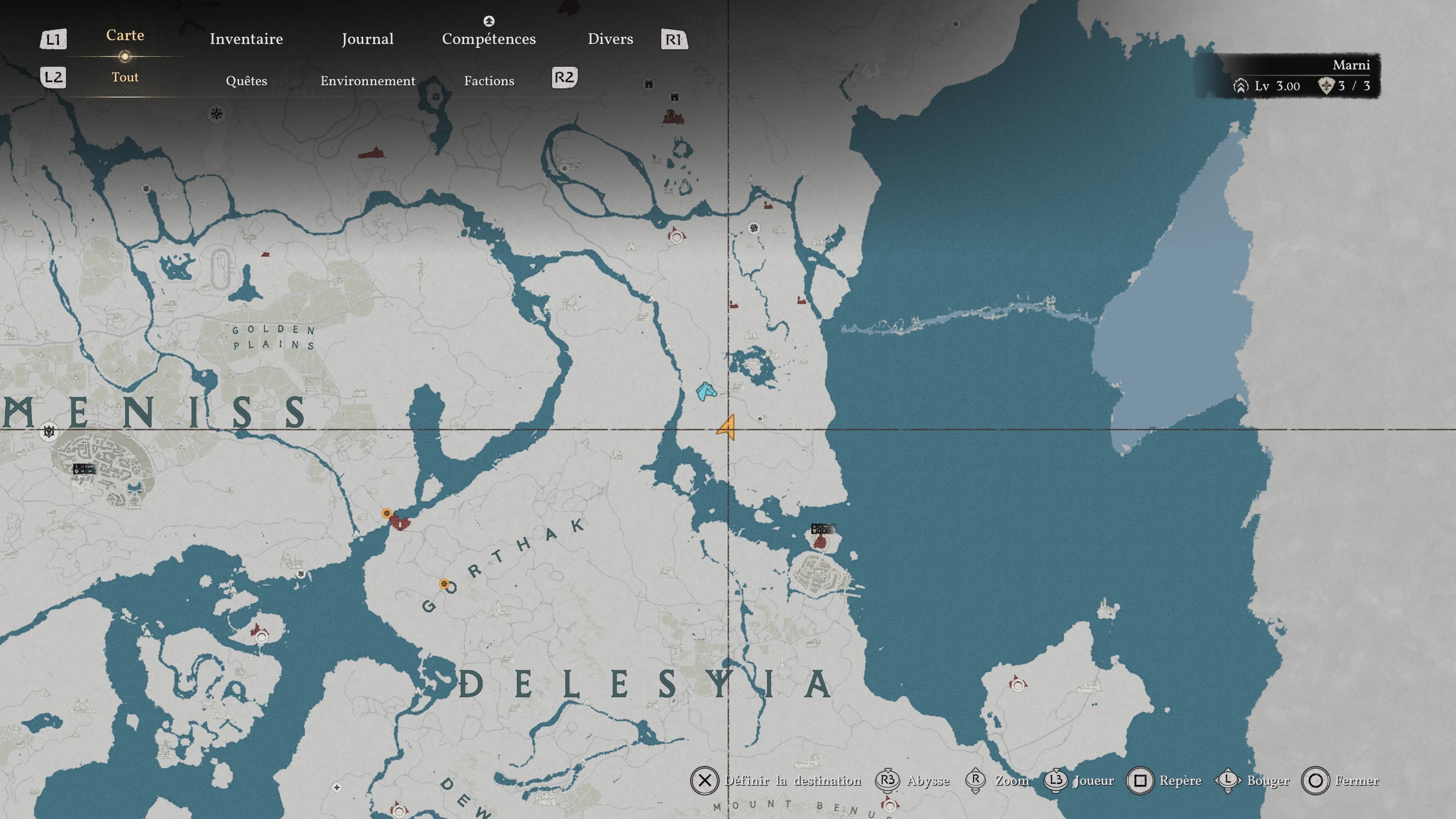1456x819 pixels.
Task: Select the small emblem just right of the player arrow
Action: tap(760, 419)
